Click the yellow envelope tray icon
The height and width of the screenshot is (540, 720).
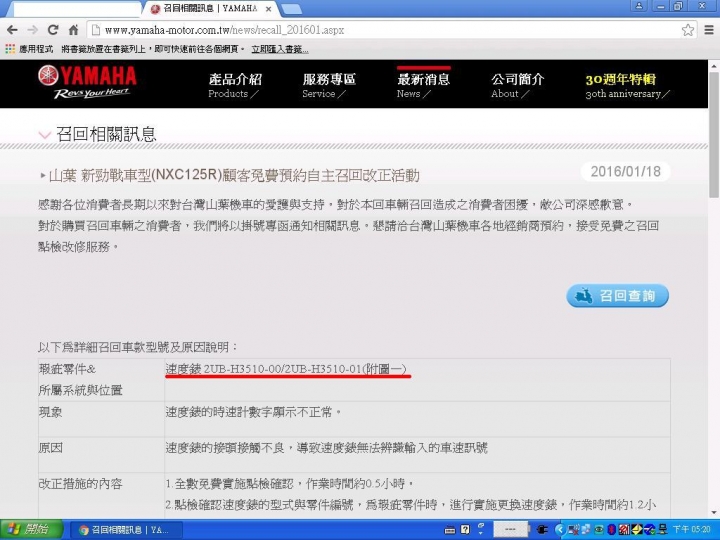[x=637, y=529]
